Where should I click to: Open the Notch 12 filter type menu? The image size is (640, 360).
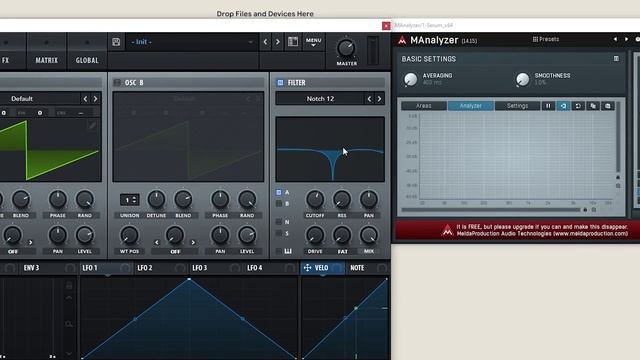[x=320, y=99]
